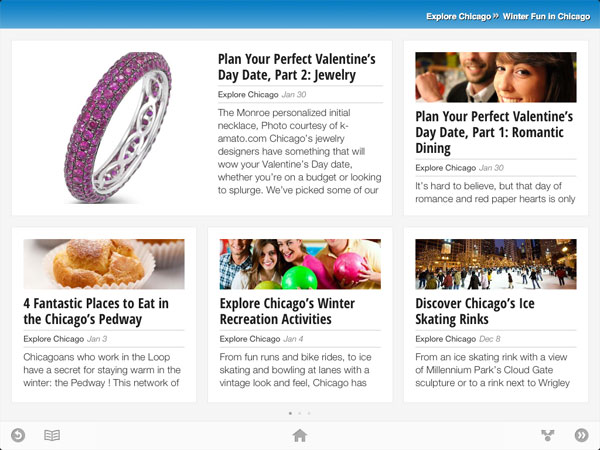Go to next page using double-arrow icon
The height and width of the screenshot is (450, 600).
(x=582, y=435)
